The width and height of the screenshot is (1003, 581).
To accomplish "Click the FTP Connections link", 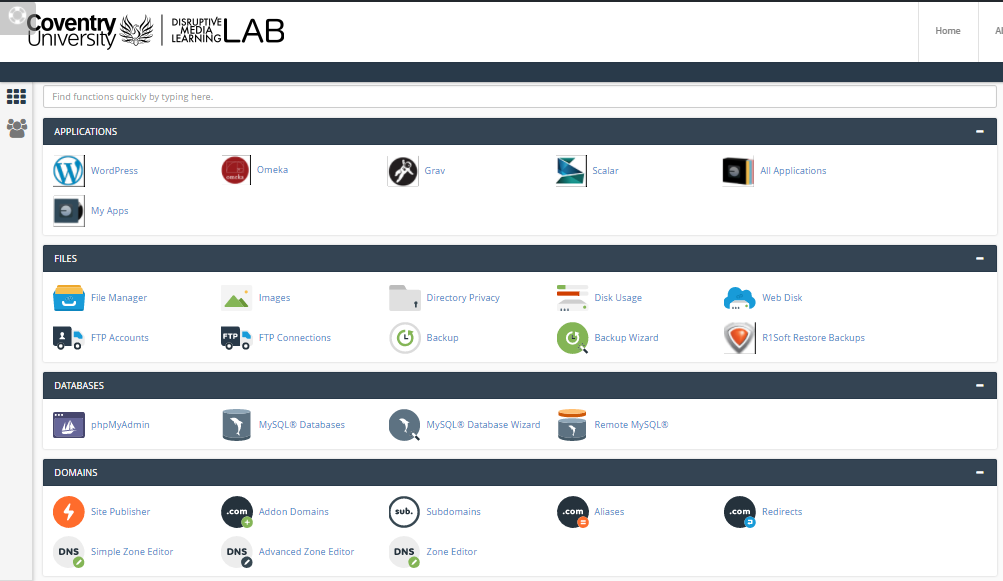I will pos(294,338).
